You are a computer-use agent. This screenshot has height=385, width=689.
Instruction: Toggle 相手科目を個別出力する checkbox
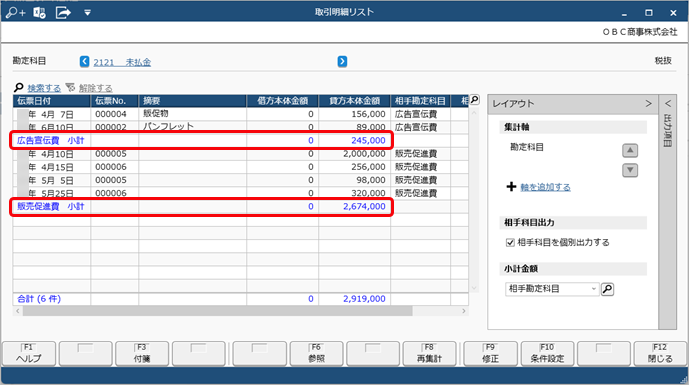point(510,243)
